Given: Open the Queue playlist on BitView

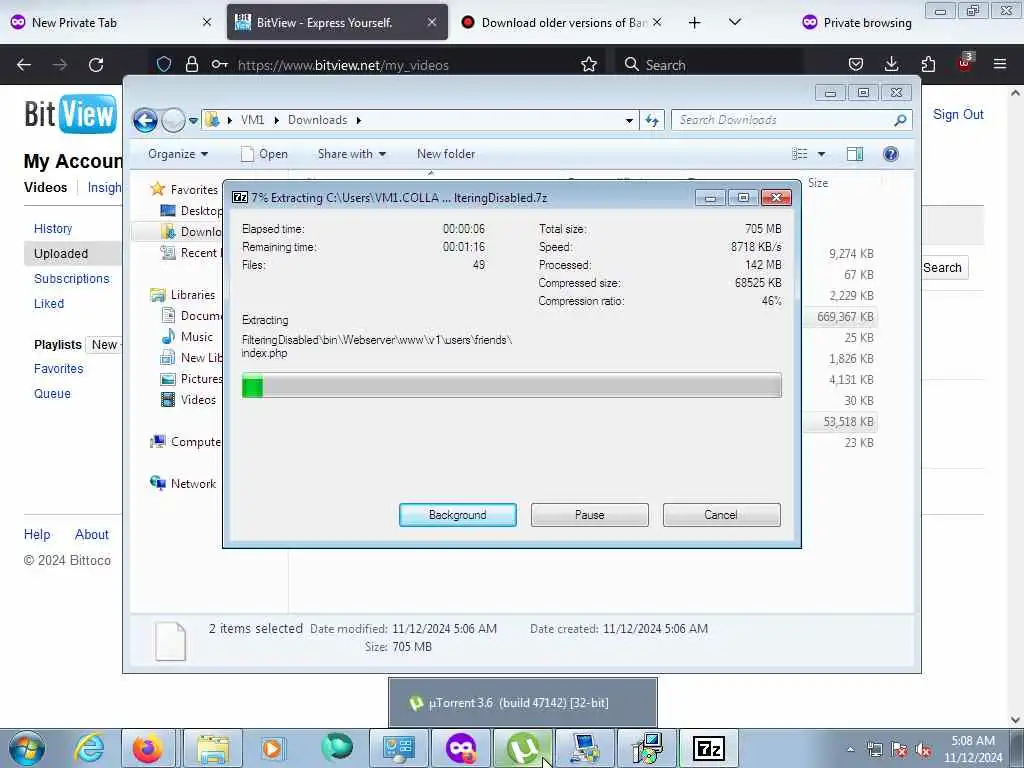Looking at the screenshot, I should coord(52,394).
